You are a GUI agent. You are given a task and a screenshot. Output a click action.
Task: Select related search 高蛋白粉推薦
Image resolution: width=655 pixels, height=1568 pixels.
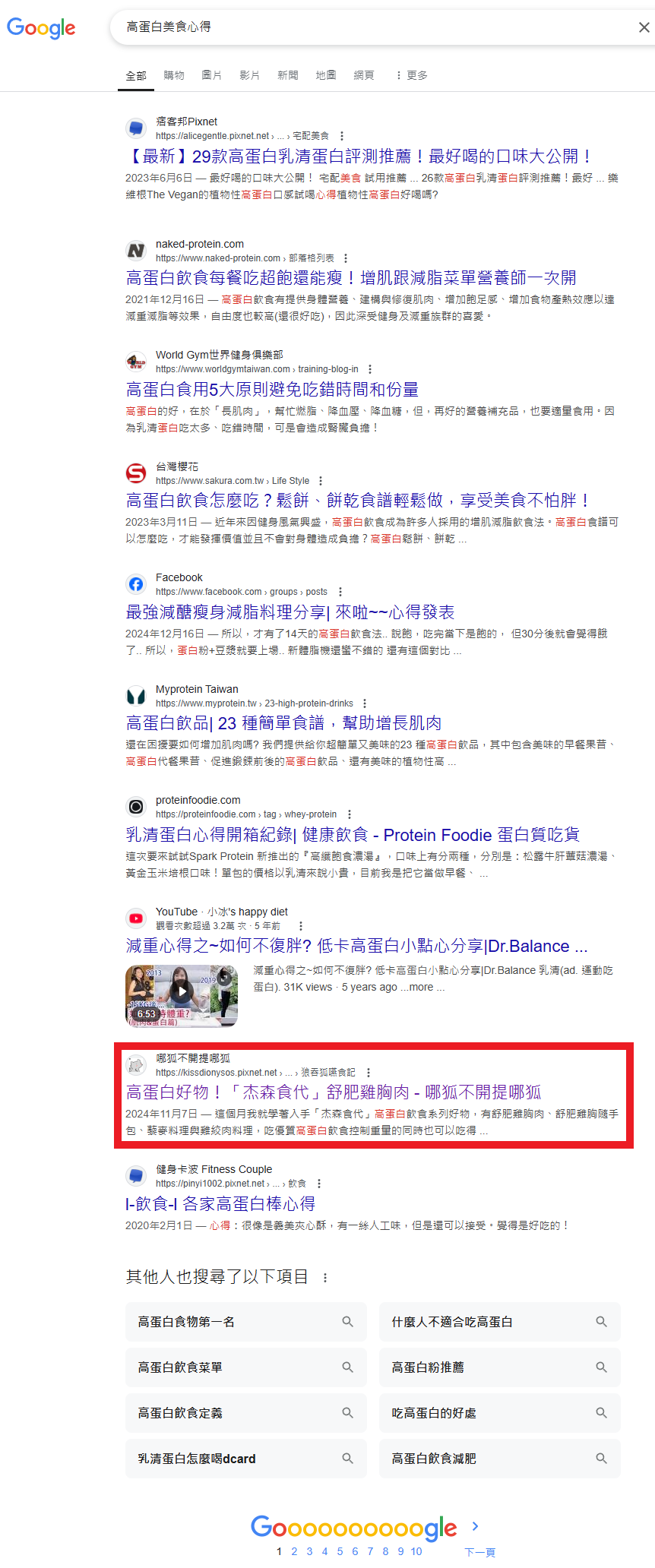click(x=500, y=1367)
